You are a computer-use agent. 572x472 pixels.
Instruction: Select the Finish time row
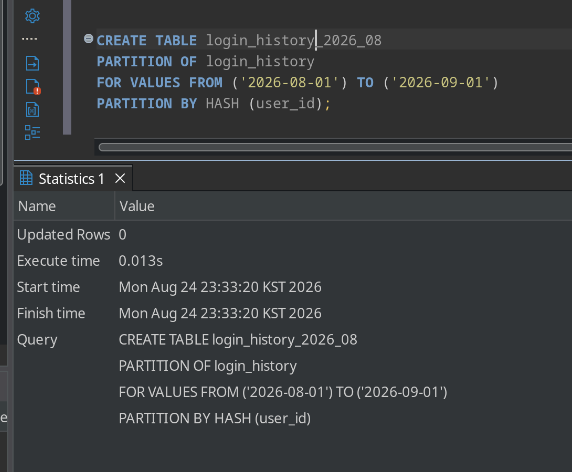293,313
